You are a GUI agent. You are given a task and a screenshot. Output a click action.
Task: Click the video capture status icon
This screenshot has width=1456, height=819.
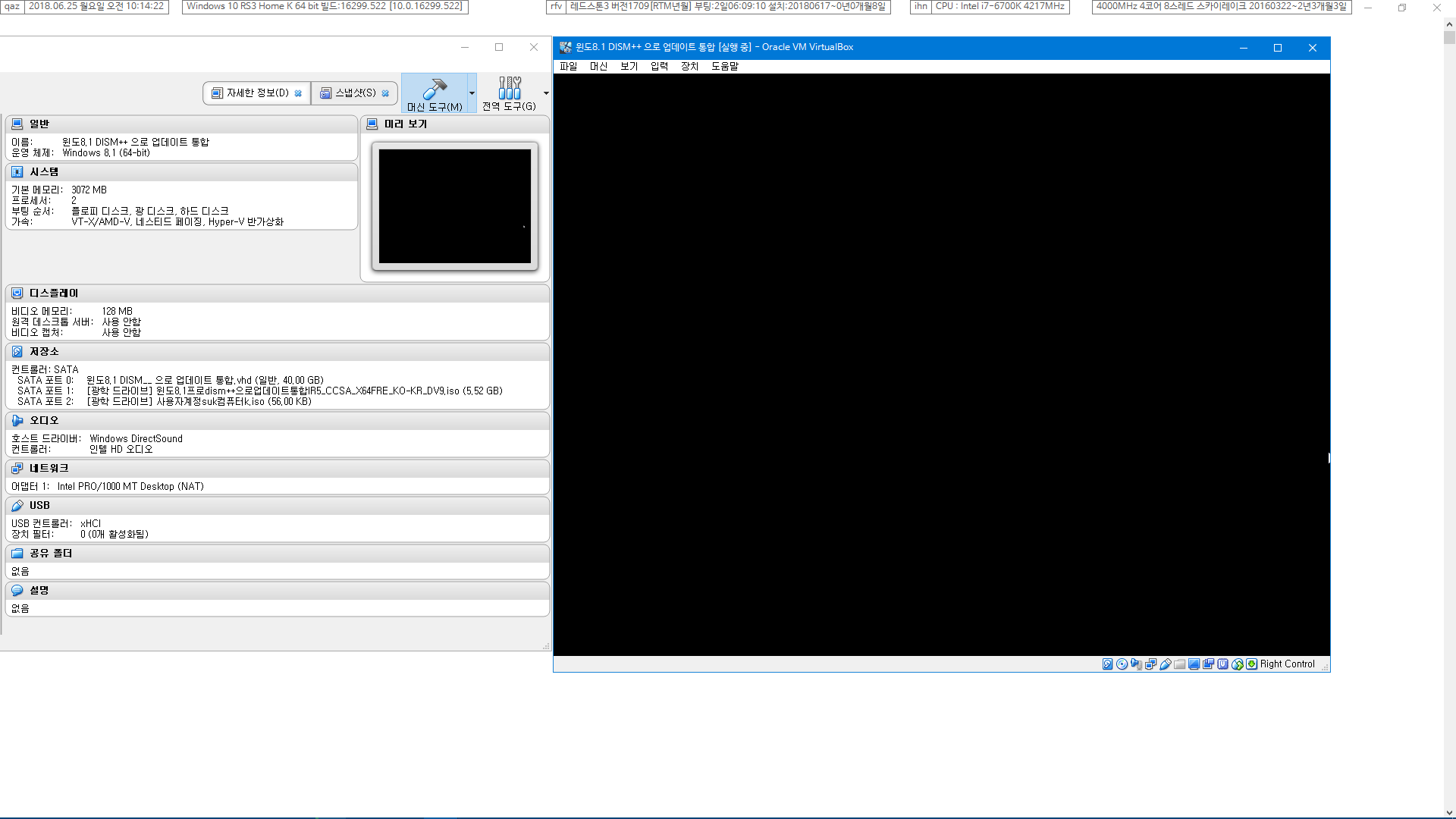(1208, 664)
